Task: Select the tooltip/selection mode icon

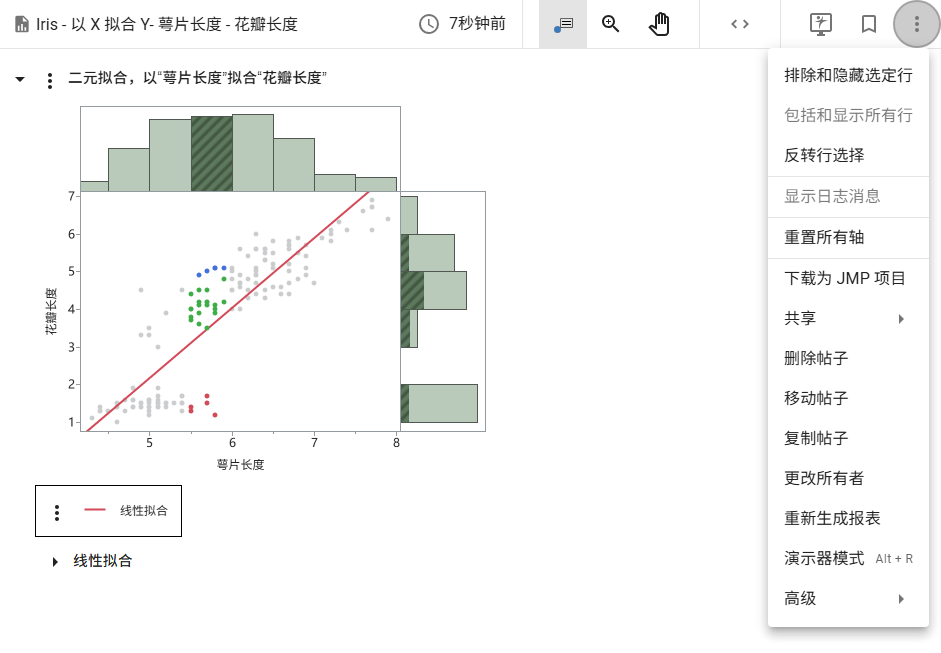Action: coord(563,24)
